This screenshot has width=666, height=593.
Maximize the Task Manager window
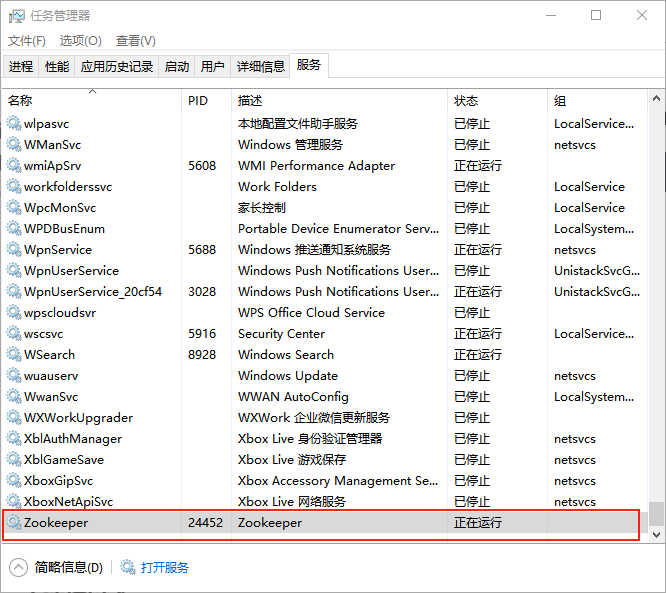(x=596, y=15)
